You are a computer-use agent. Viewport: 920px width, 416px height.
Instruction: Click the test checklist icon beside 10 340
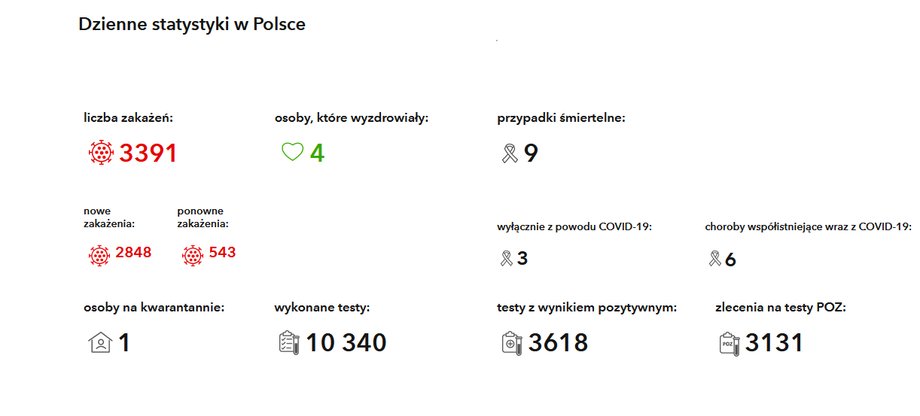click(x=289, y=342)
